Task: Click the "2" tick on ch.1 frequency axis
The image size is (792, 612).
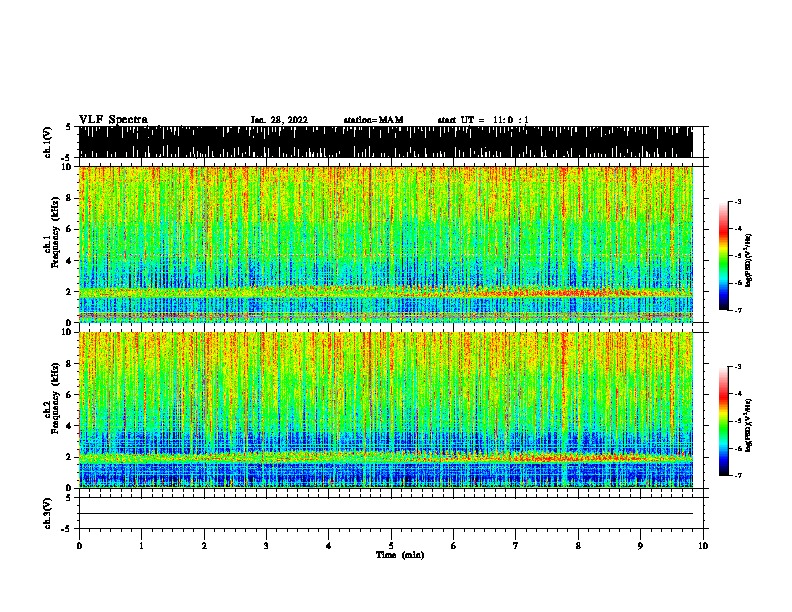Action: click(69, 292)
